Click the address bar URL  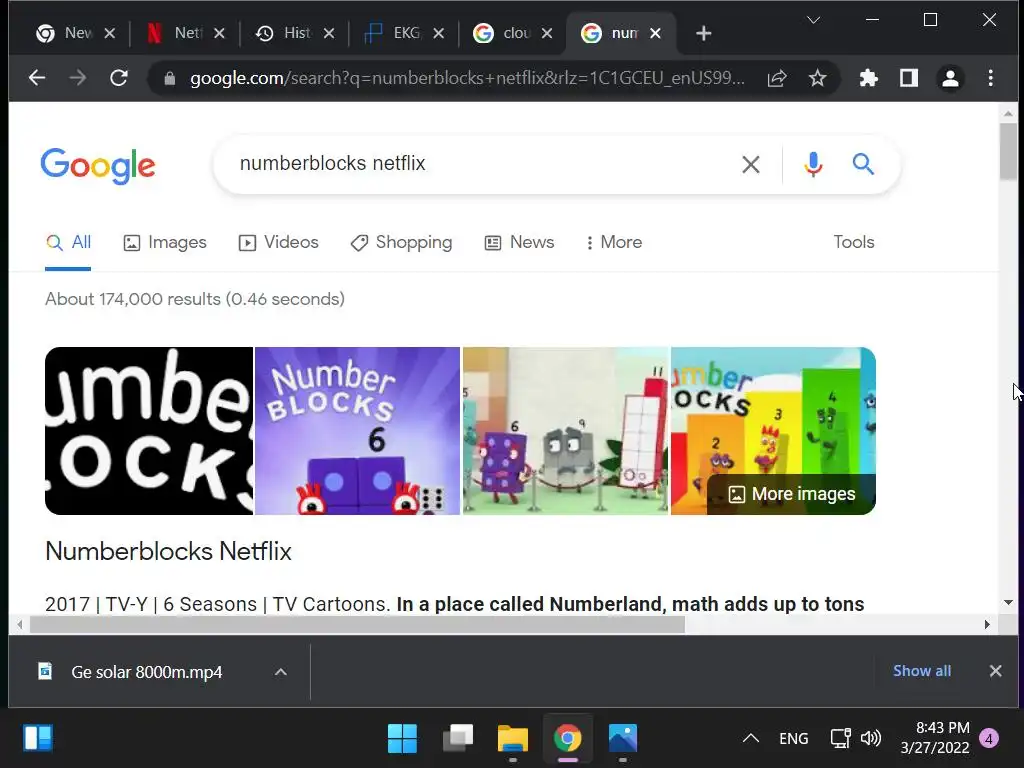coord(466,78)
